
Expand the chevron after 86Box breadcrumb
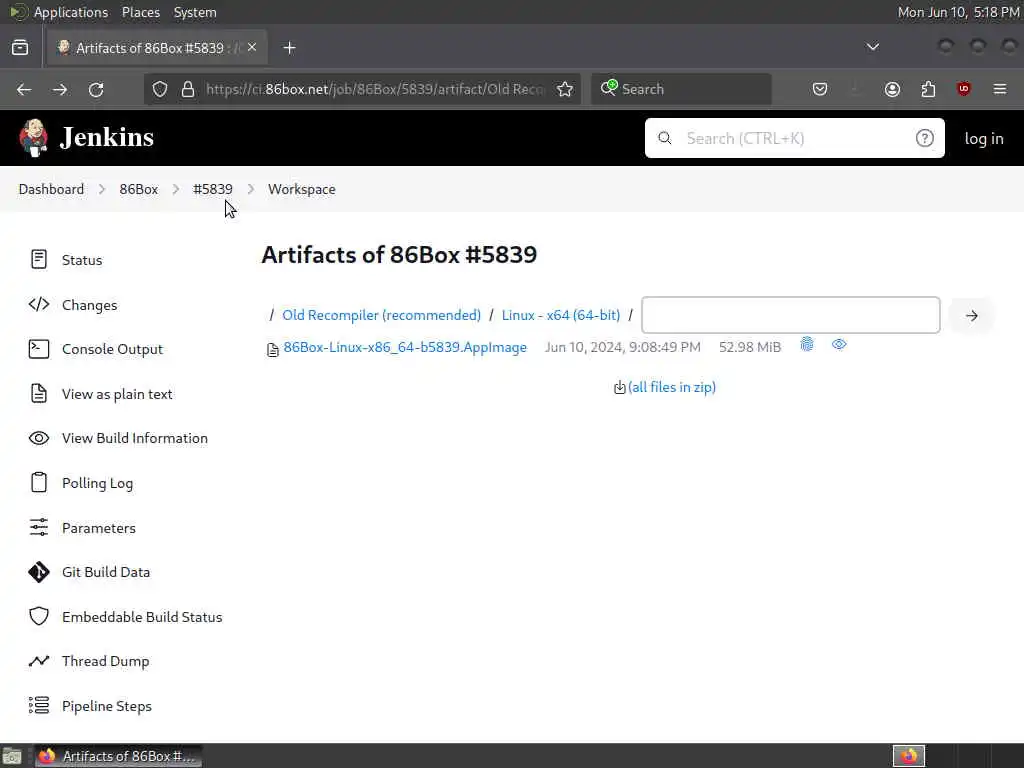point(176,189)
